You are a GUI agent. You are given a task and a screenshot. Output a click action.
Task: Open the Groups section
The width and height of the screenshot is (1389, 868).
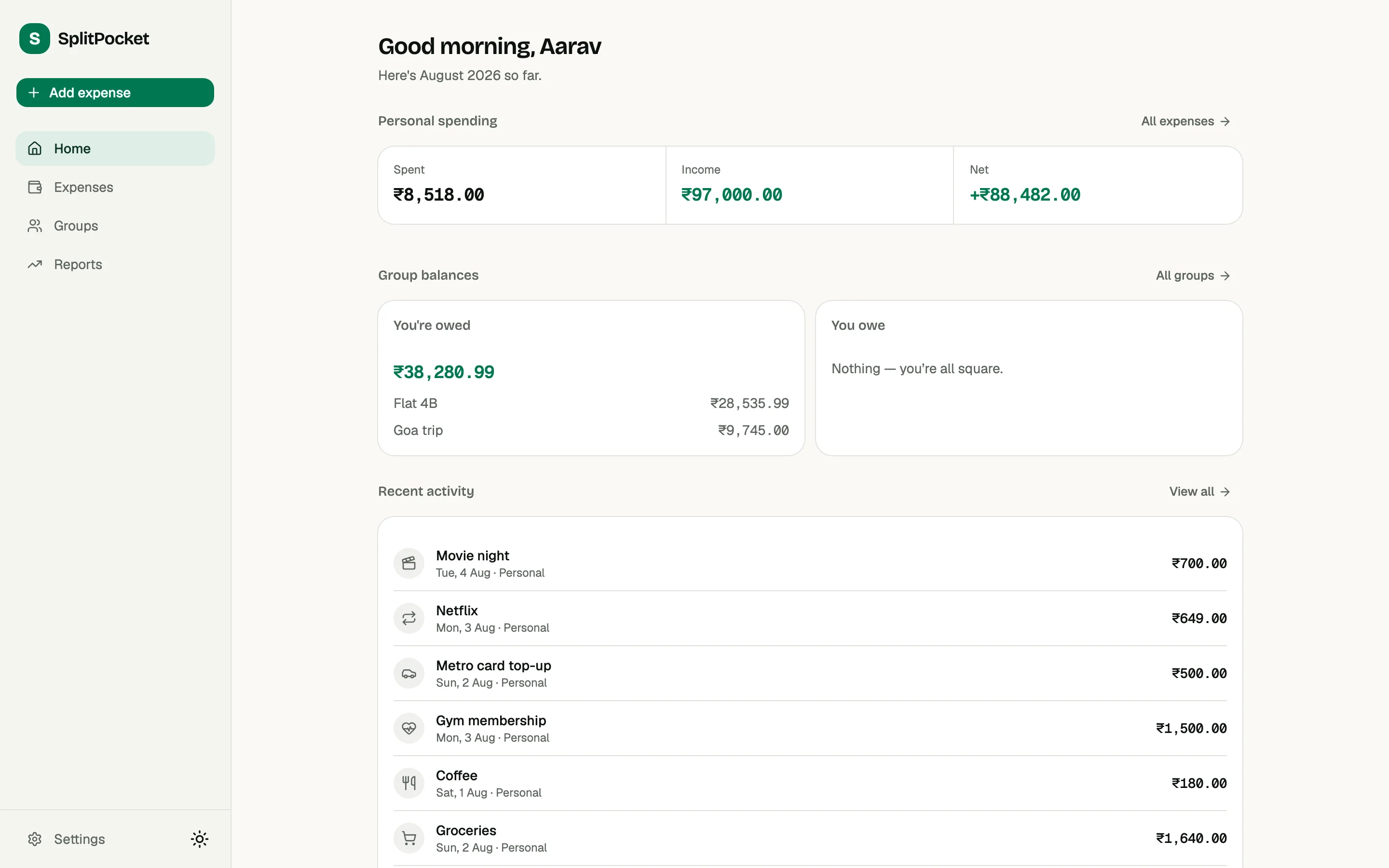click(x=115, y=226)
